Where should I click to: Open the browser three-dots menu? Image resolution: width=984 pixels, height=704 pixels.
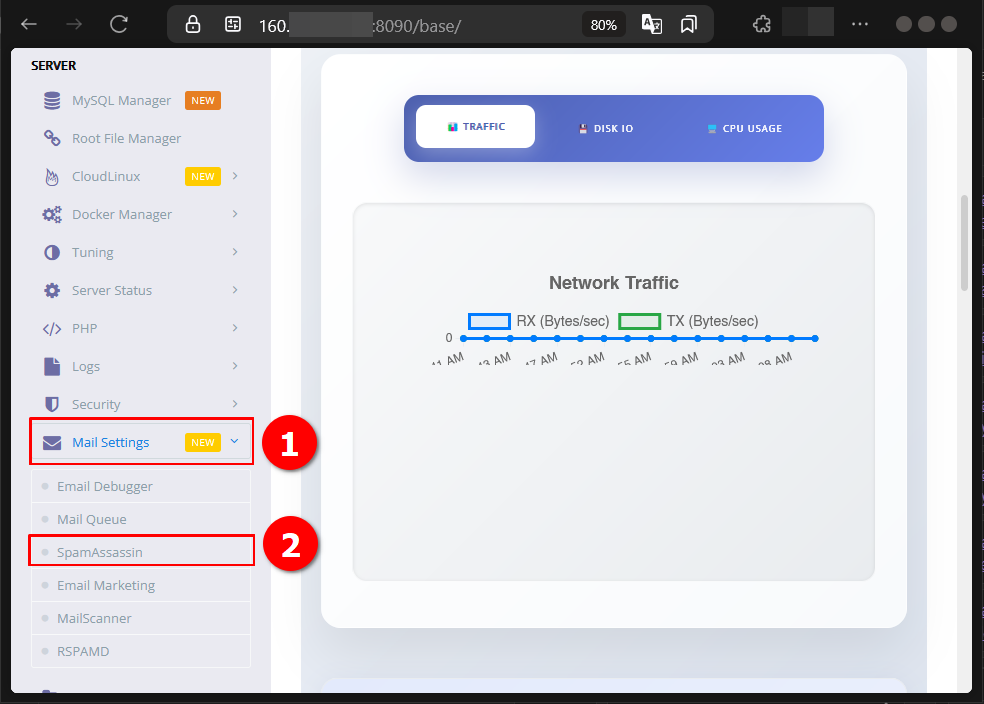(860, 24)
